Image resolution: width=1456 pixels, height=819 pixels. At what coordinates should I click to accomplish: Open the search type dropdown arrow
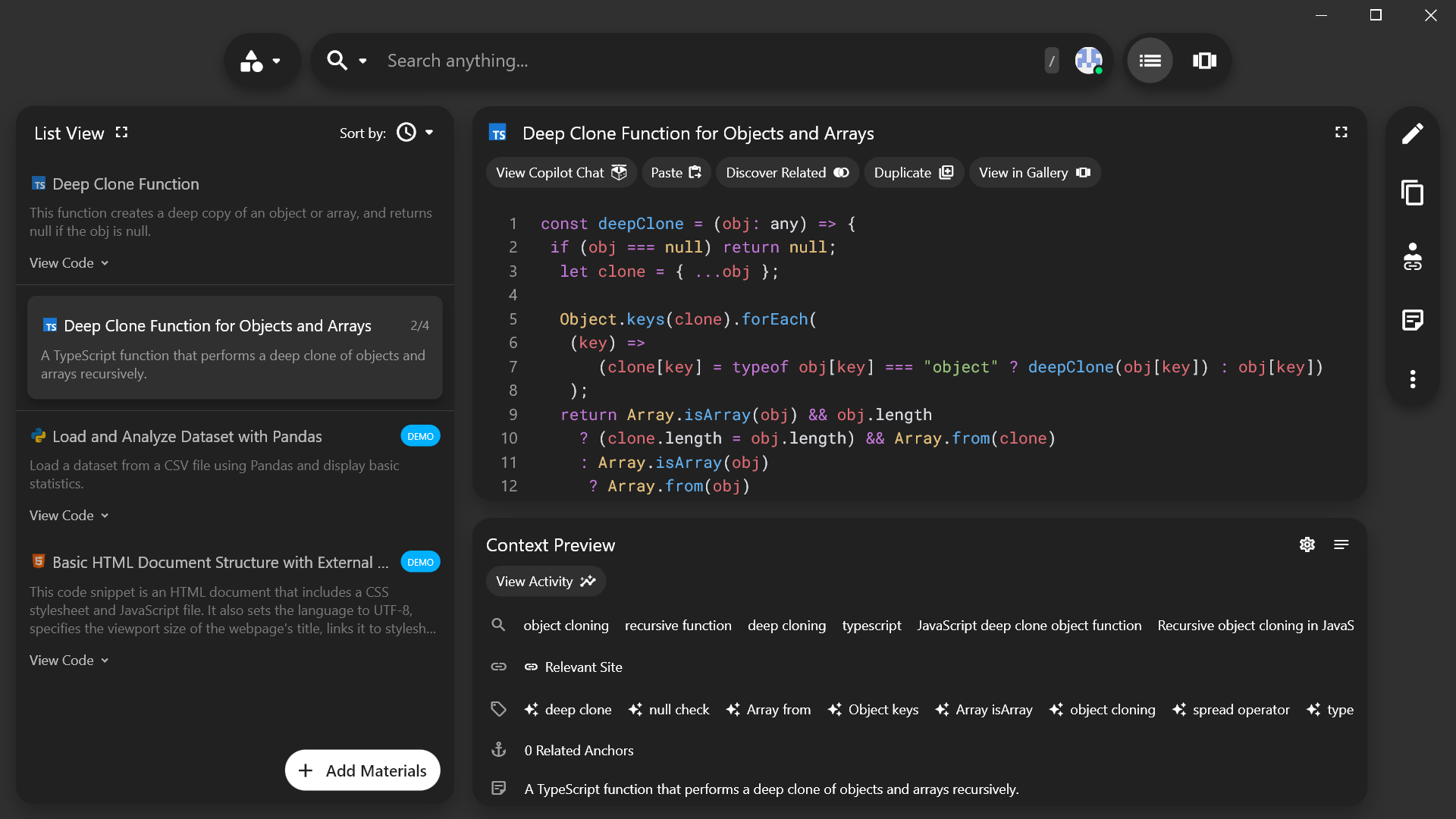pos(362,61)
